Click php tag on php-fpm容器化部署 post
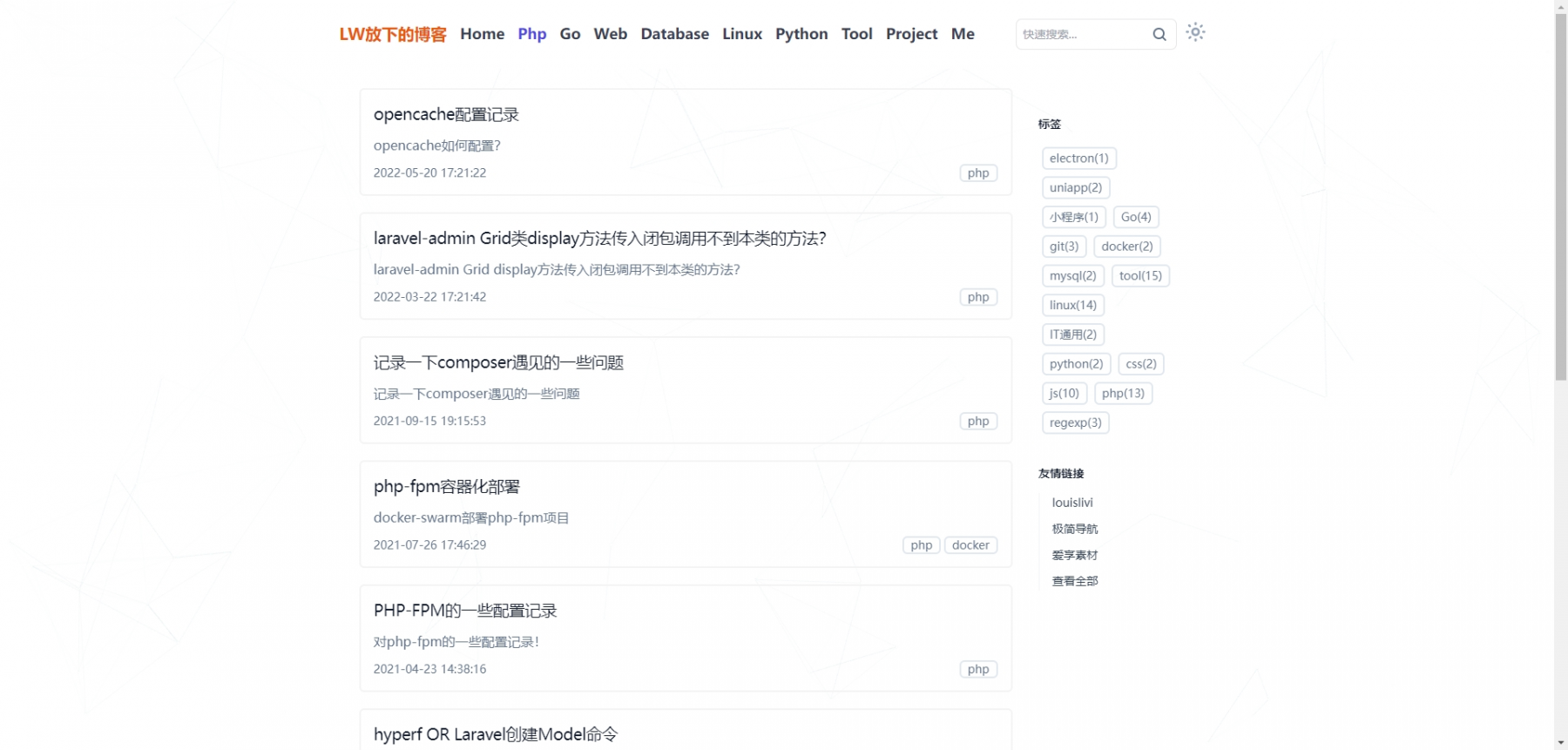This screenshot has height=750, width=1568. (922, 545)
